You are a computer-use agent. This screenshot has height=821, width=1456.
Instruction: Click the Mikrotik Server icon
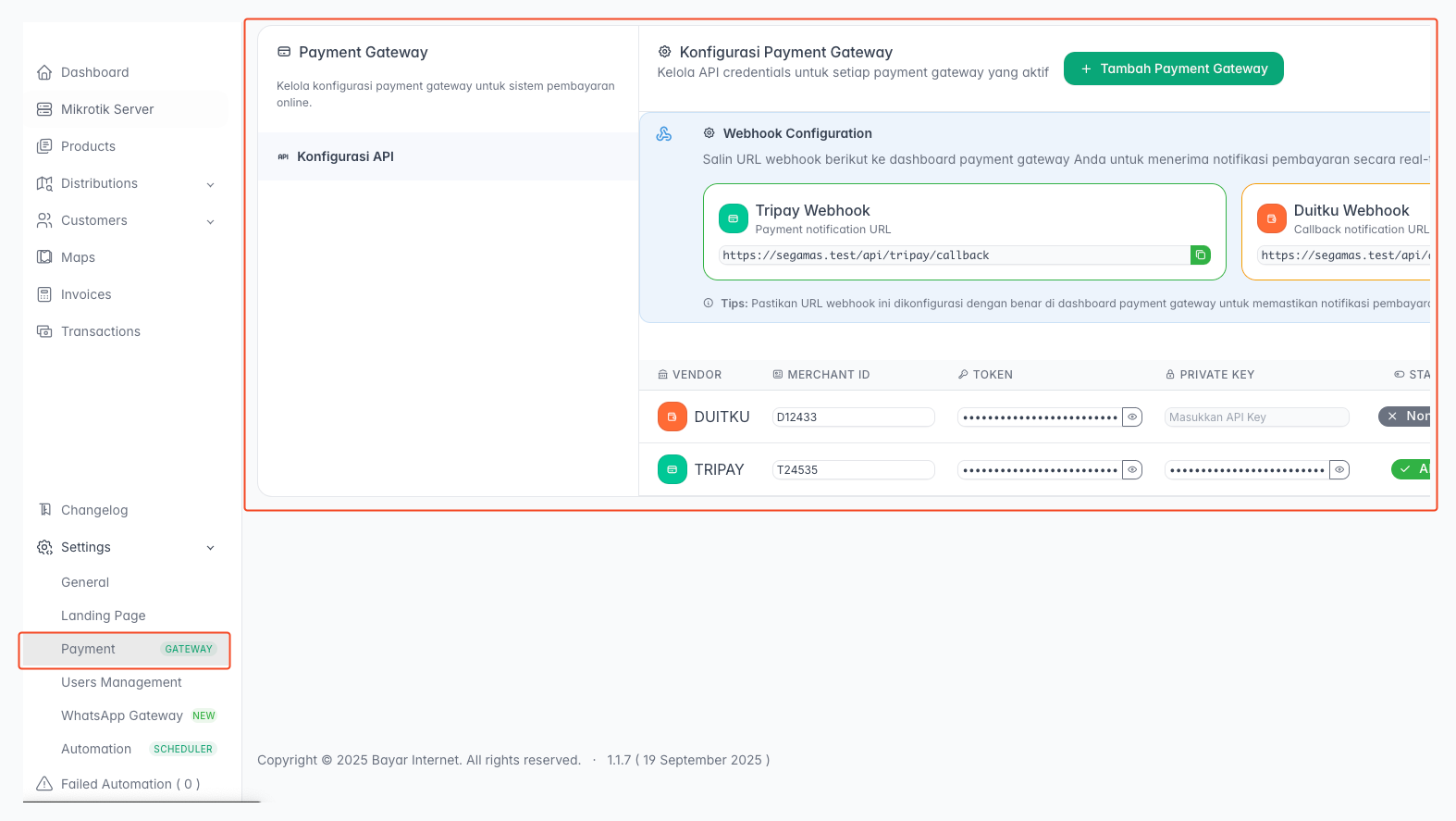[x=44, y=109]
